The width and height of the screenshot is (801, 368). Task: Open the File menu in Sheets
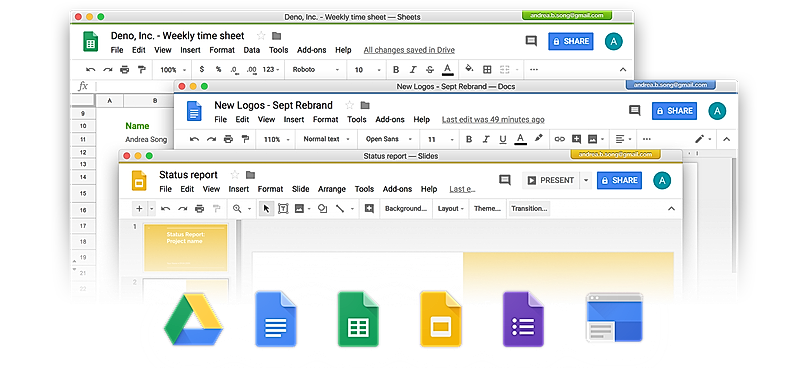[x=117, y=50]
